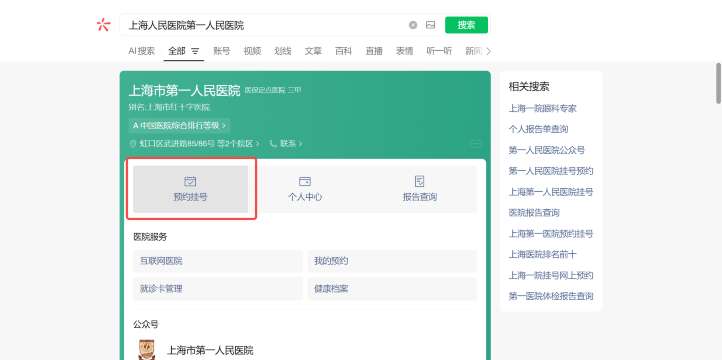Switch to the 视频 tab
722x360 pixels.
coord(252,51)
